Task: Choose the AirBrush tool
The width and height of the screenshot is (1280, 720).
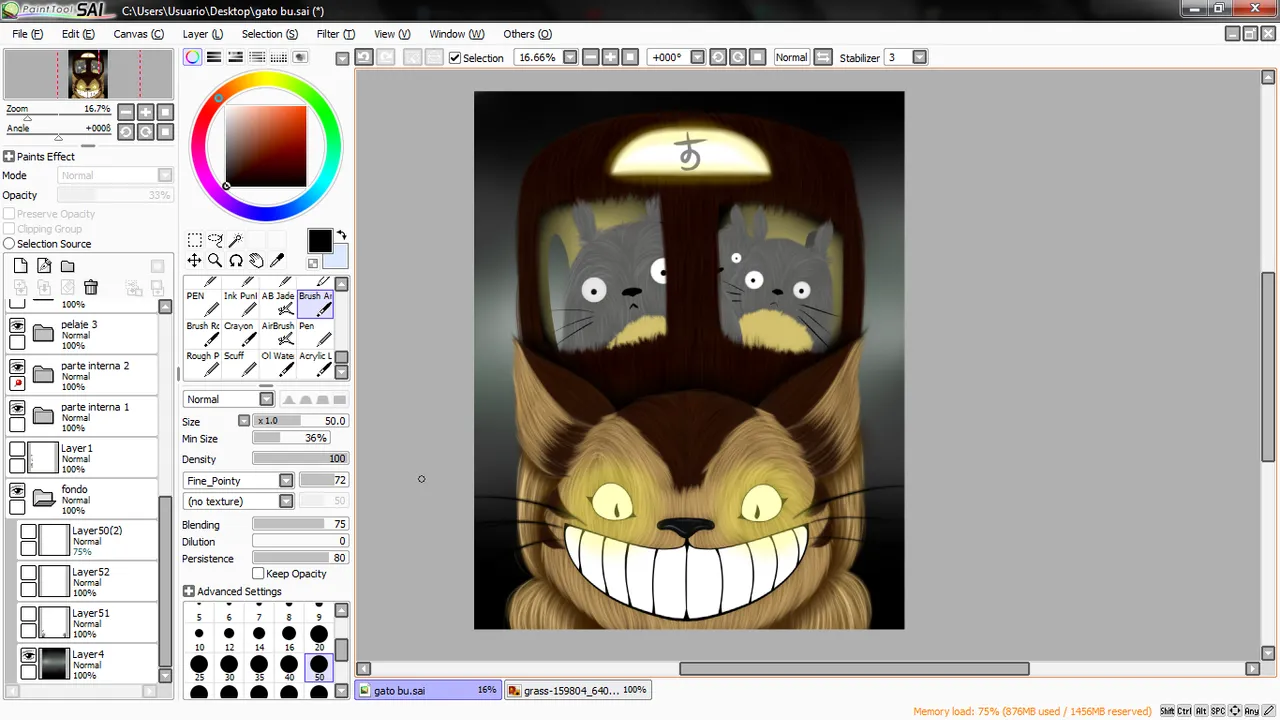Action: pyautogui.click(x=277, y=334)
